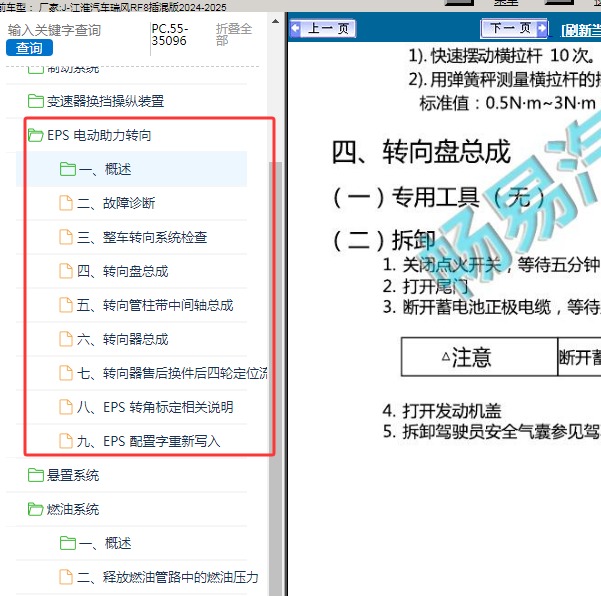Image resolution: width=601 pixels, height=596 pixels.
Task: Click document icon beside 四、转向盘总成
Action: click(x=66, y=271)
